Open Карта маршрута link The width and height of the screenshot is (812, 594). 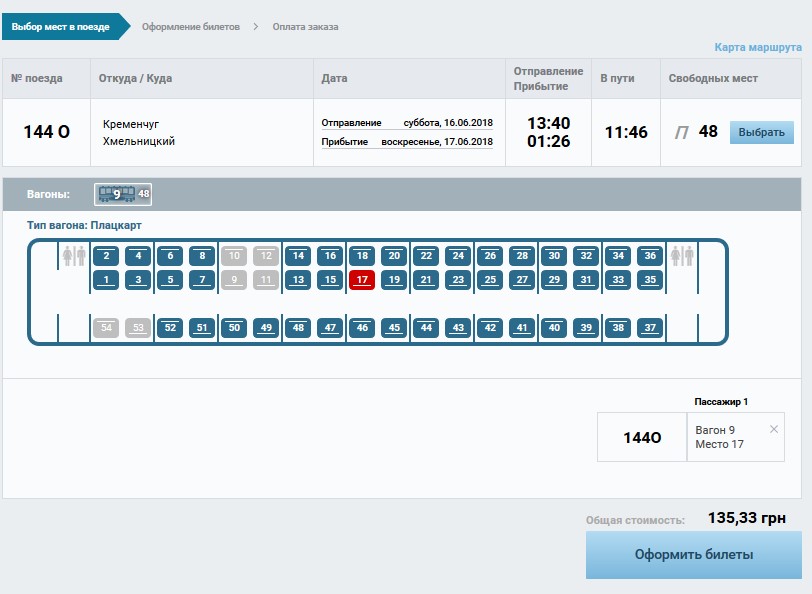[757, 47]
